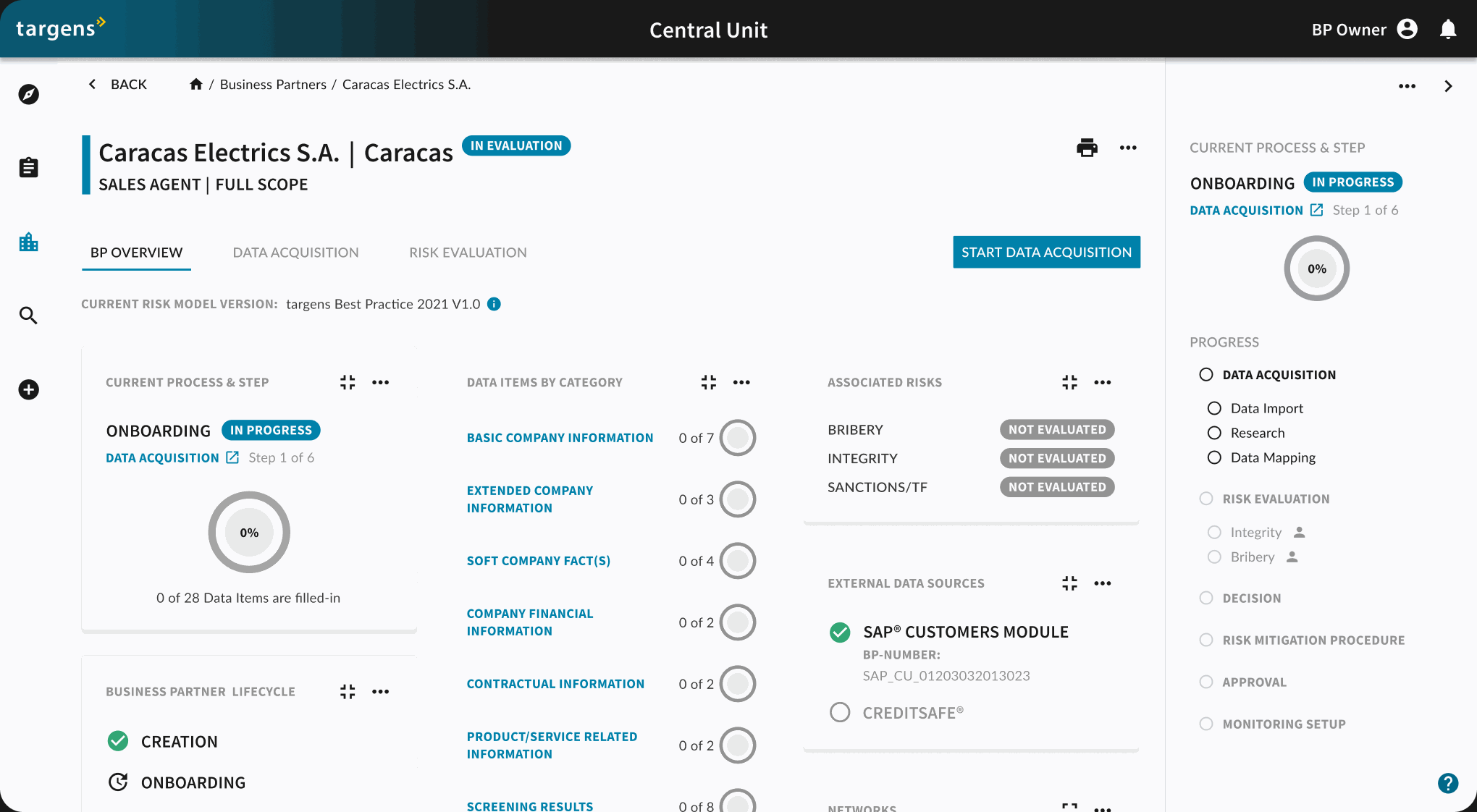Open the notifications bell
The width and height of the screenshot is (1477, 812).
click(x=1448, y=30)
